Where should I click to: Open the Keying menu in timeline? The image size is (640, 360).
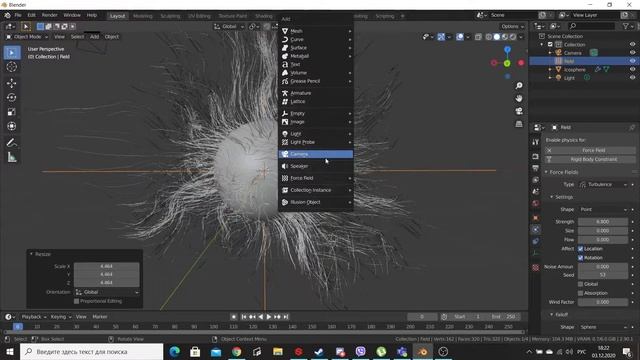[x=60, y=317]
